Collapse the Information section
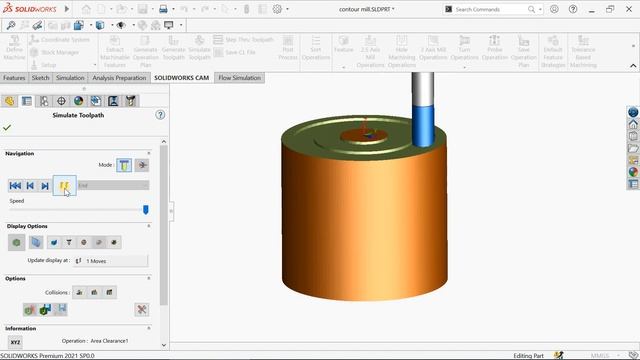 tap(149, 328)
